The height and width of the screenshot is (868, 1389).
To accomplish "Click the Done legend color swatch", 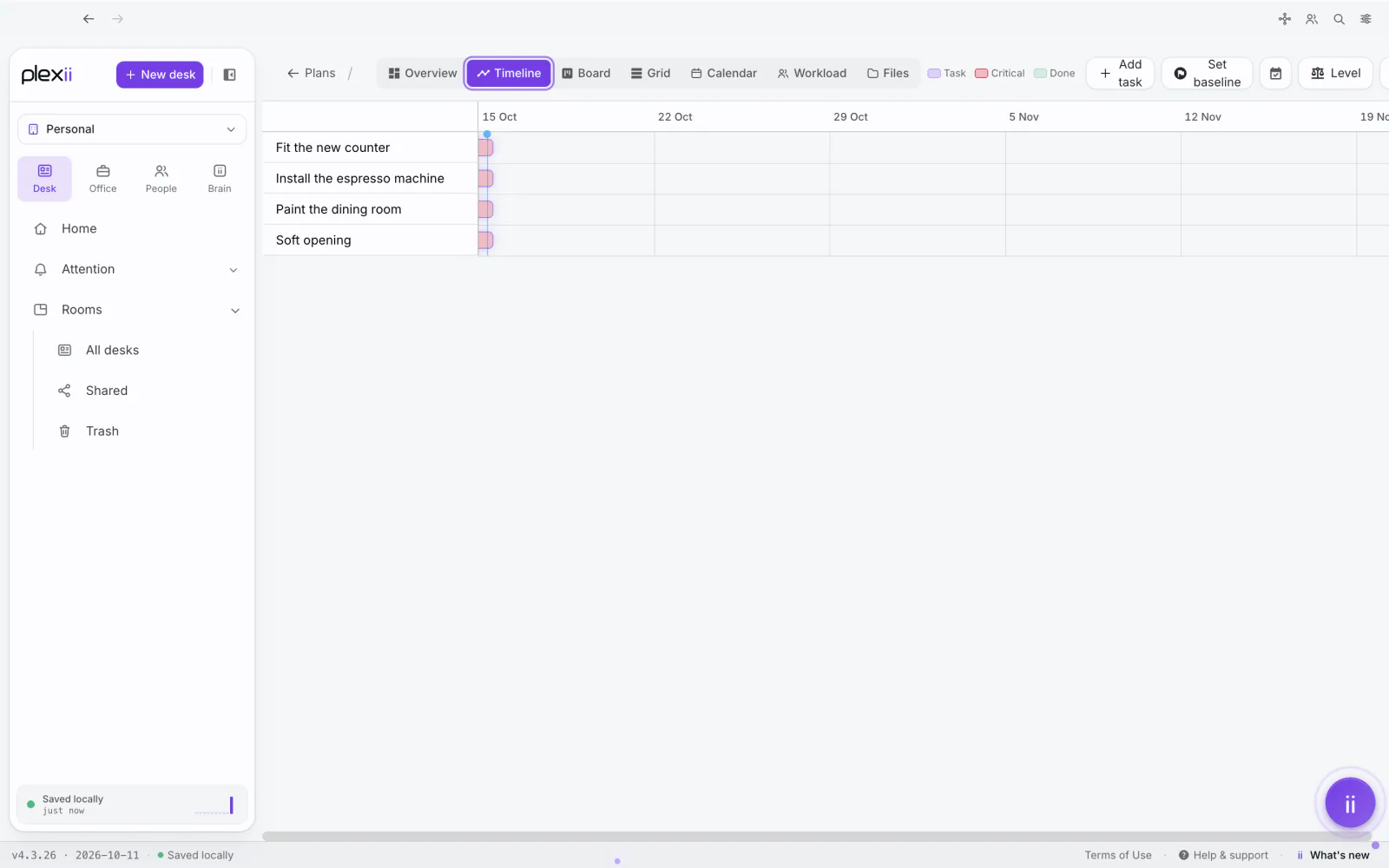I will click(x=1040, y=74).
